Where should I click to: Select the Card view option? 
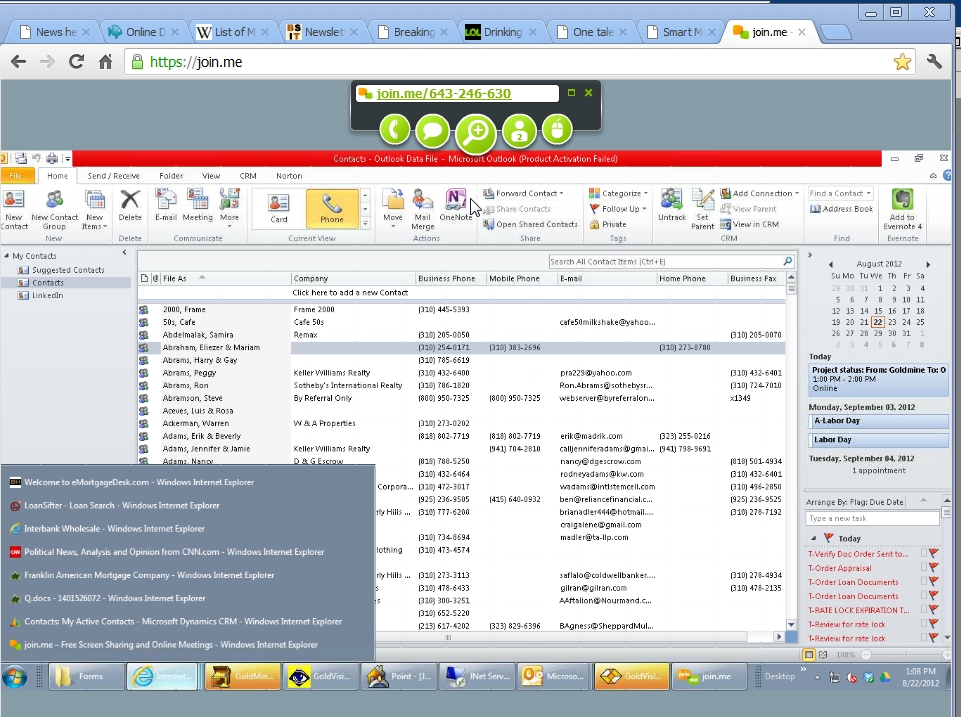point(279,208)
